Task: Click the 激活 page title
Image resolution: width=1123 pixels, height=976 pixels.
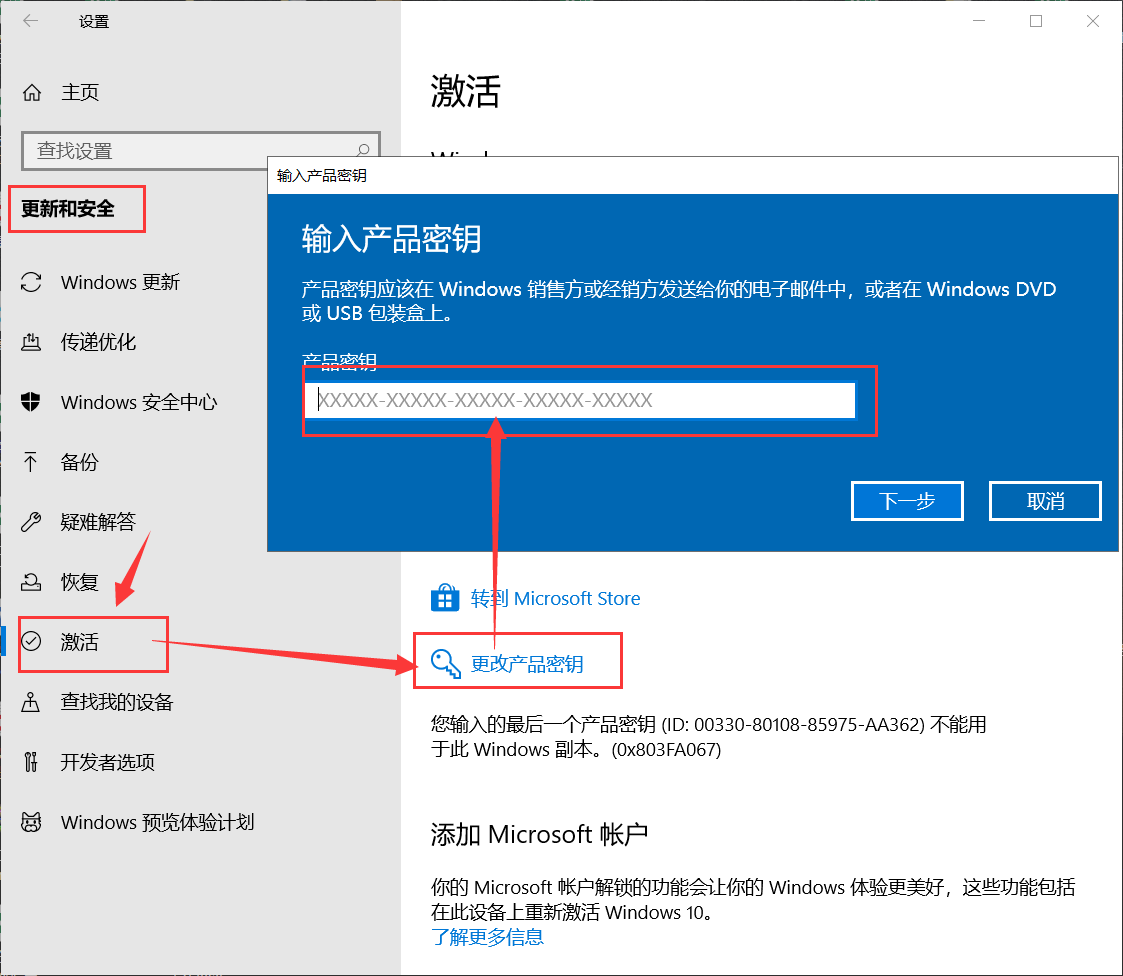Action: coord(466,92)
